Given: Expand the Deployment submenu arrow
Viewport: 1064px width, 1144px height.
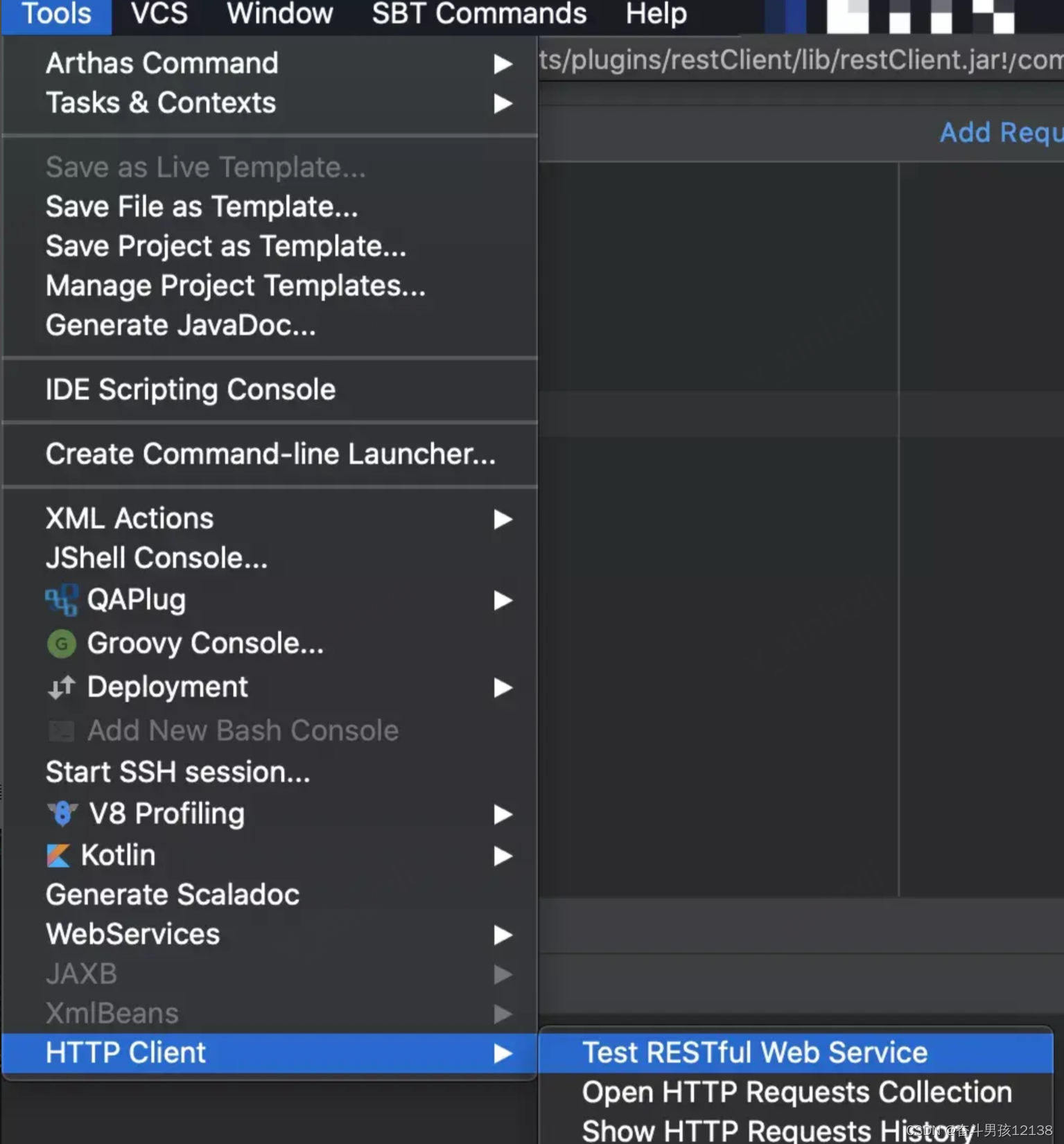Looking at the screenshot, I should pyautogui.click(x=503, y=687).
